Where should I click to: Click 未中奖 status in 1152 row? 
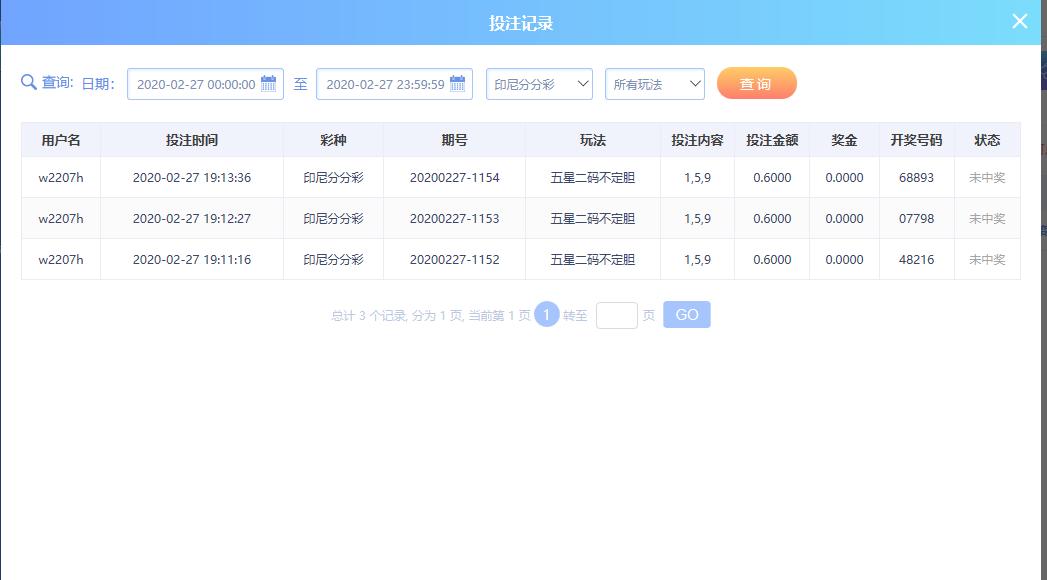pyautogui.click(x=987, y=260)
